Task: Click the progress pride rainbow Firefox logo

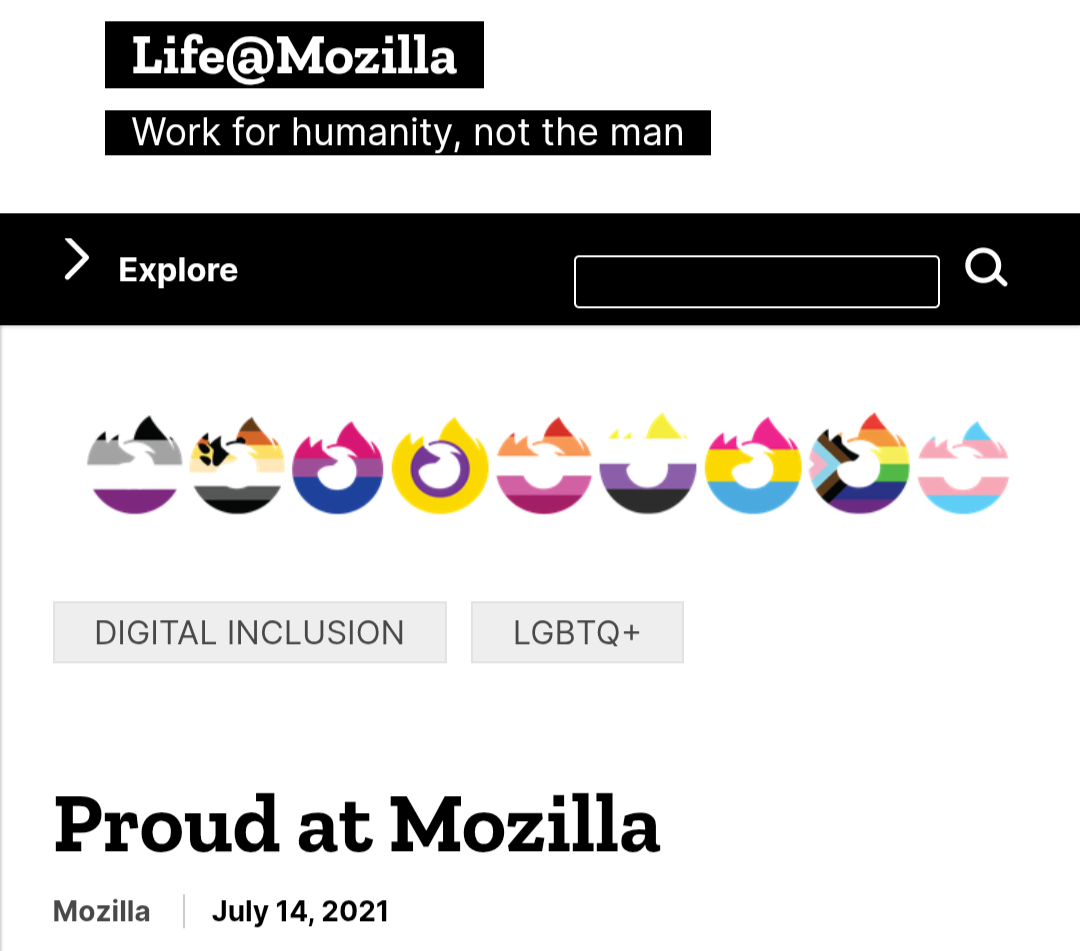Action: 859,465
